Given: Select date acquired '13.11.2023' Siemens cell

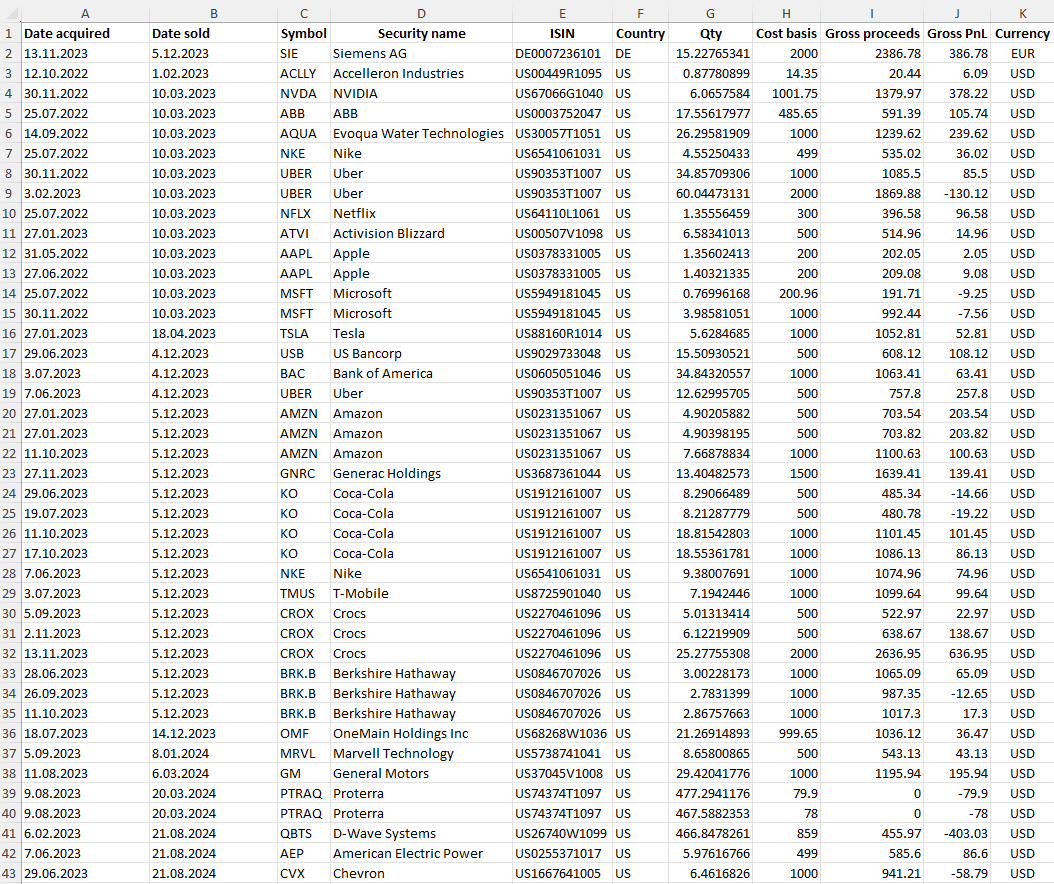Looking at the screenshot, I should click(x=85, y=54).
